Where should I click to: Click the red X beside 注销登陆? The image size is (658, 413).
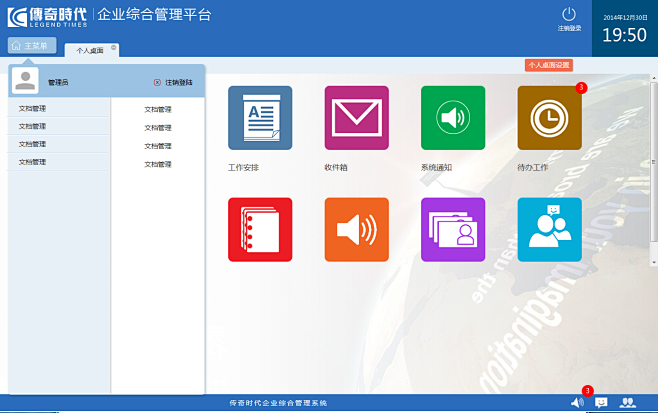[x=157, y=83]
